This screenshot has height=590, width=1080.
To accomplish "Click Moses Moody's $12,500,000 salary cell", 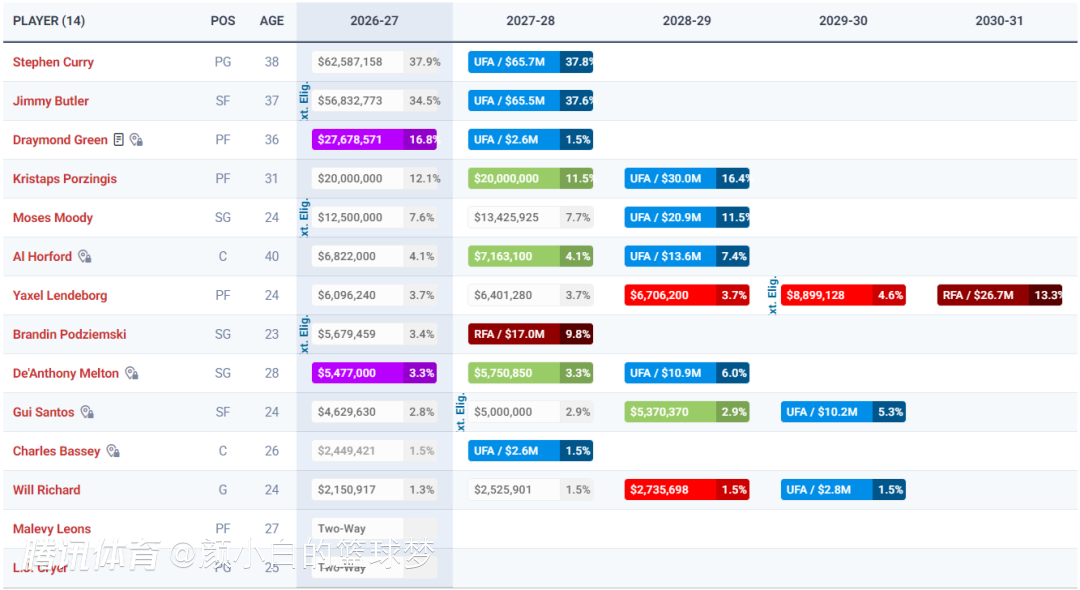I will [374, 218].
